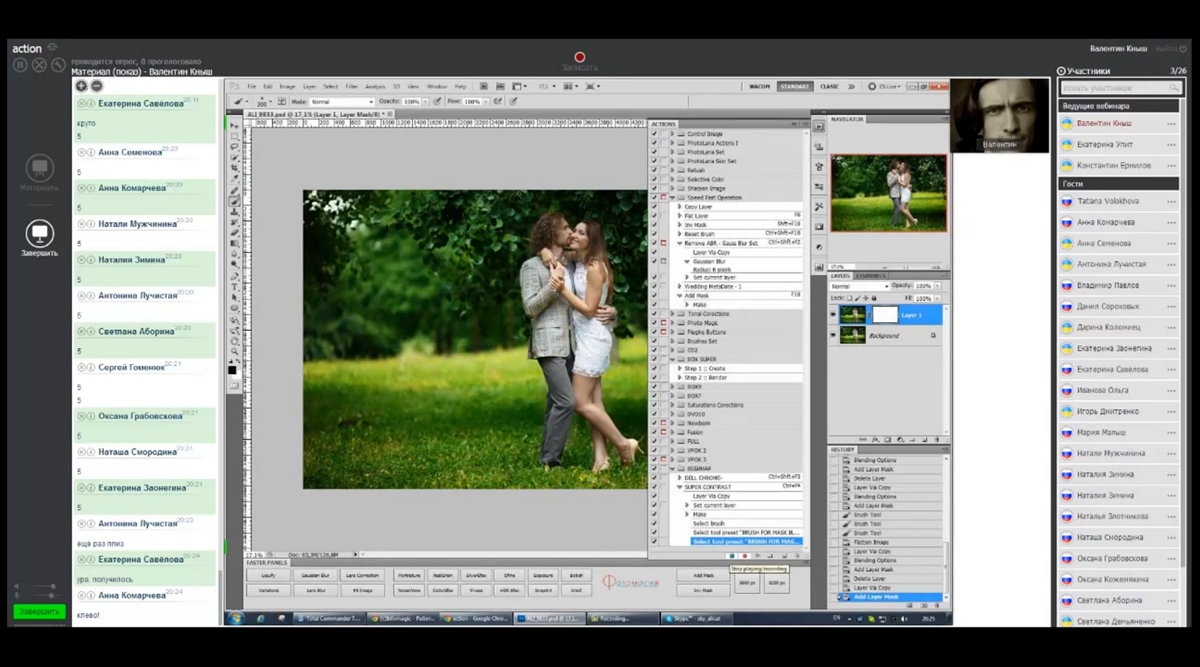
Task: Click the brush panel toggle icon in options bar
Action: coord(282,101)
